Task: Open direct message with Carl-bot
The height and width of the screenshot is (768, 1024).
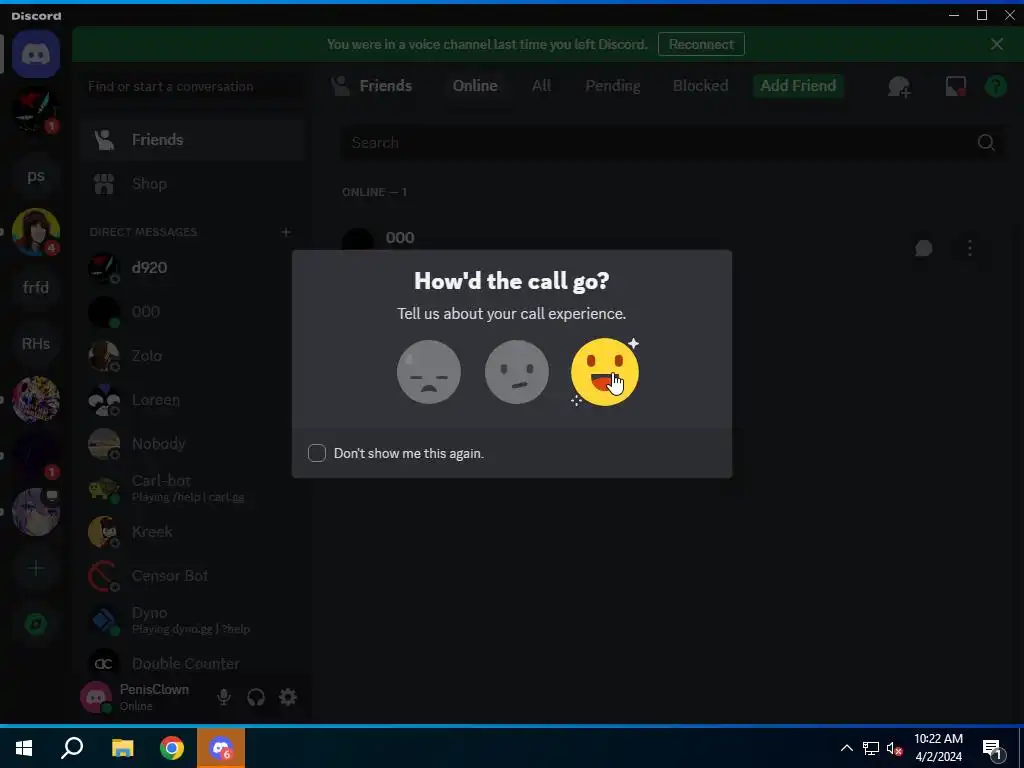Action: tap(193, 488)
